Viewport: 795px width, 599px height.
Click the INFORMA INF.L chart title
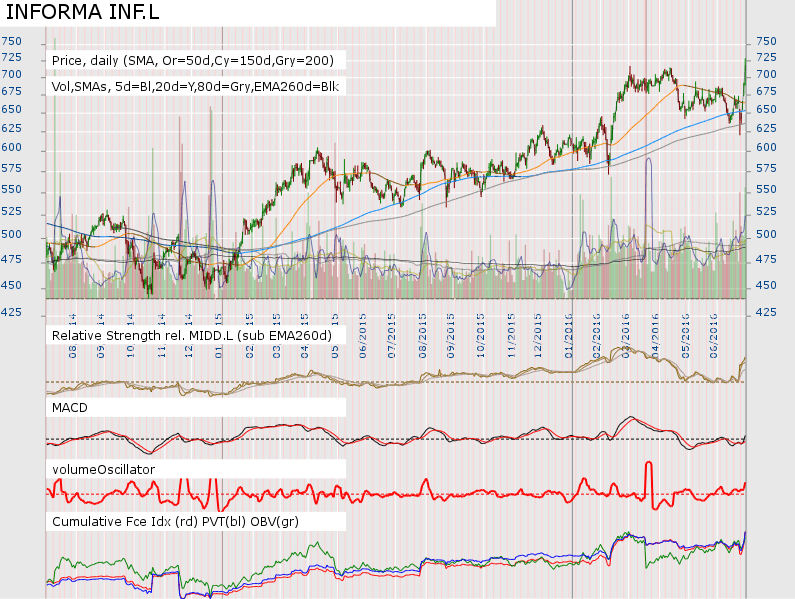69,13
